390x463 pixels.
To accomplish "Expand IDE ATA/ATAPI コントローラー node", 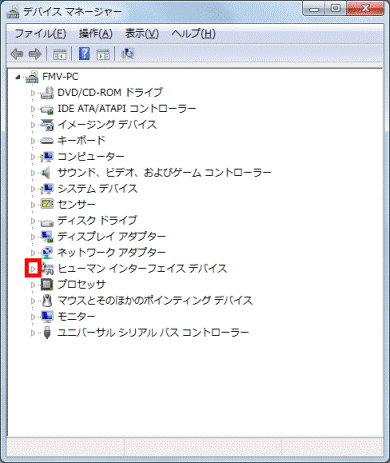I will coord(33,109).
